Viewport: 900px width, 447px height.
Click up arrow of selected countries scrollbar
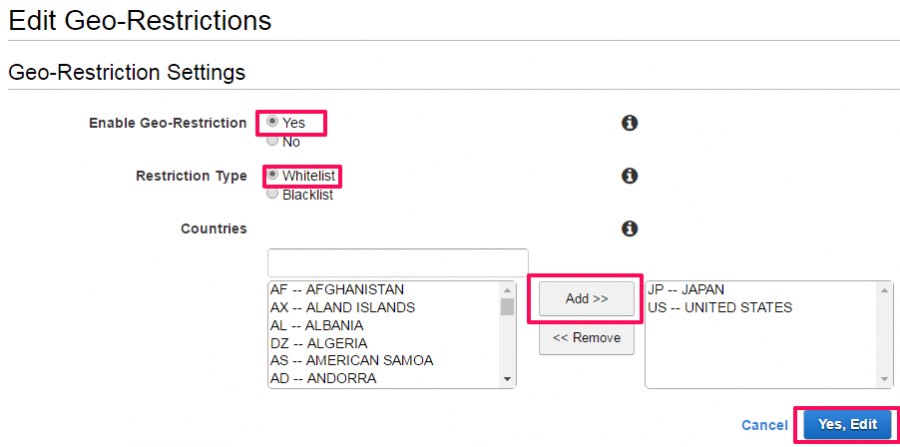[x=885, y=290]
